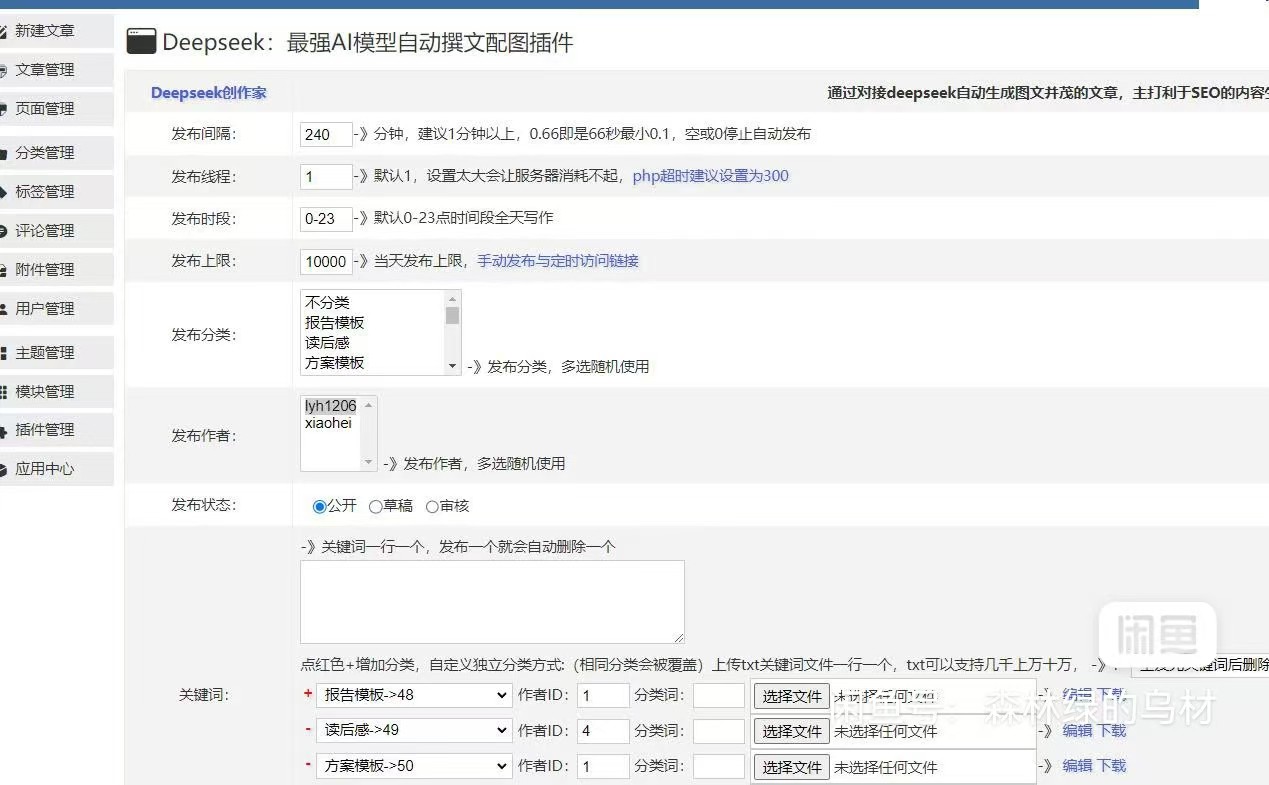
Task: Open 页面管理 in the sidebar
Action: pos(57,109)
